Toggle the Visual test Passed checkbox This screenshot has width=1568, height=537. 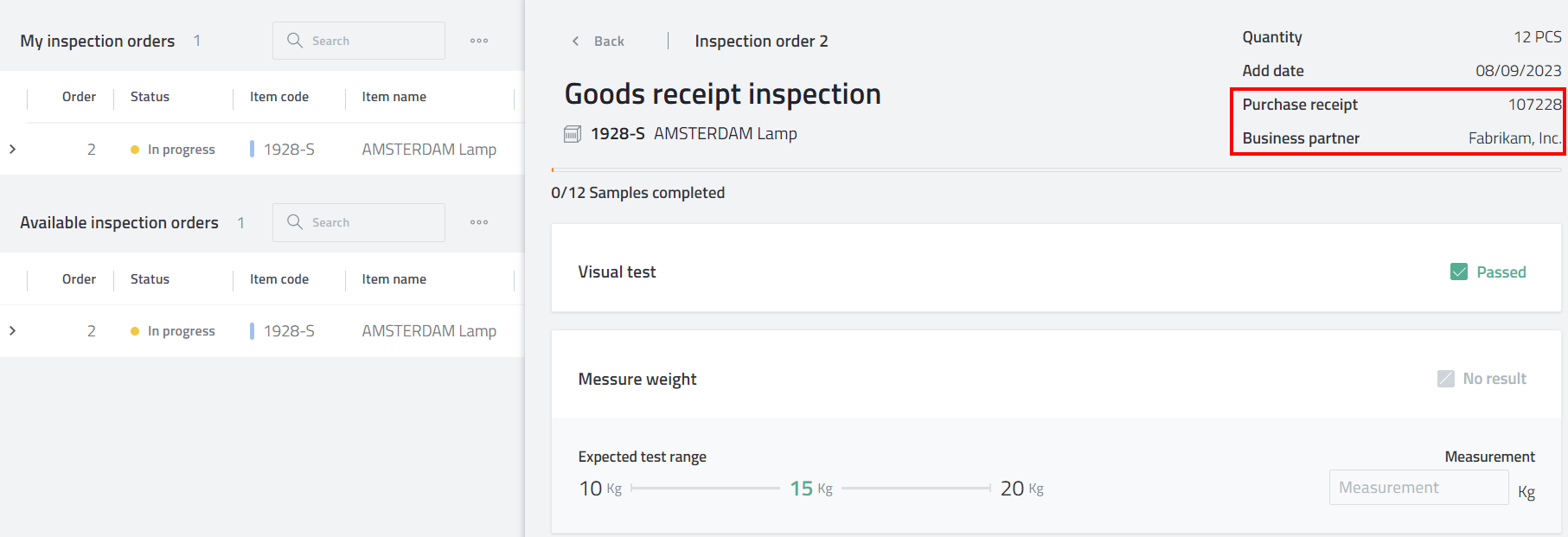click(1459, 272)
